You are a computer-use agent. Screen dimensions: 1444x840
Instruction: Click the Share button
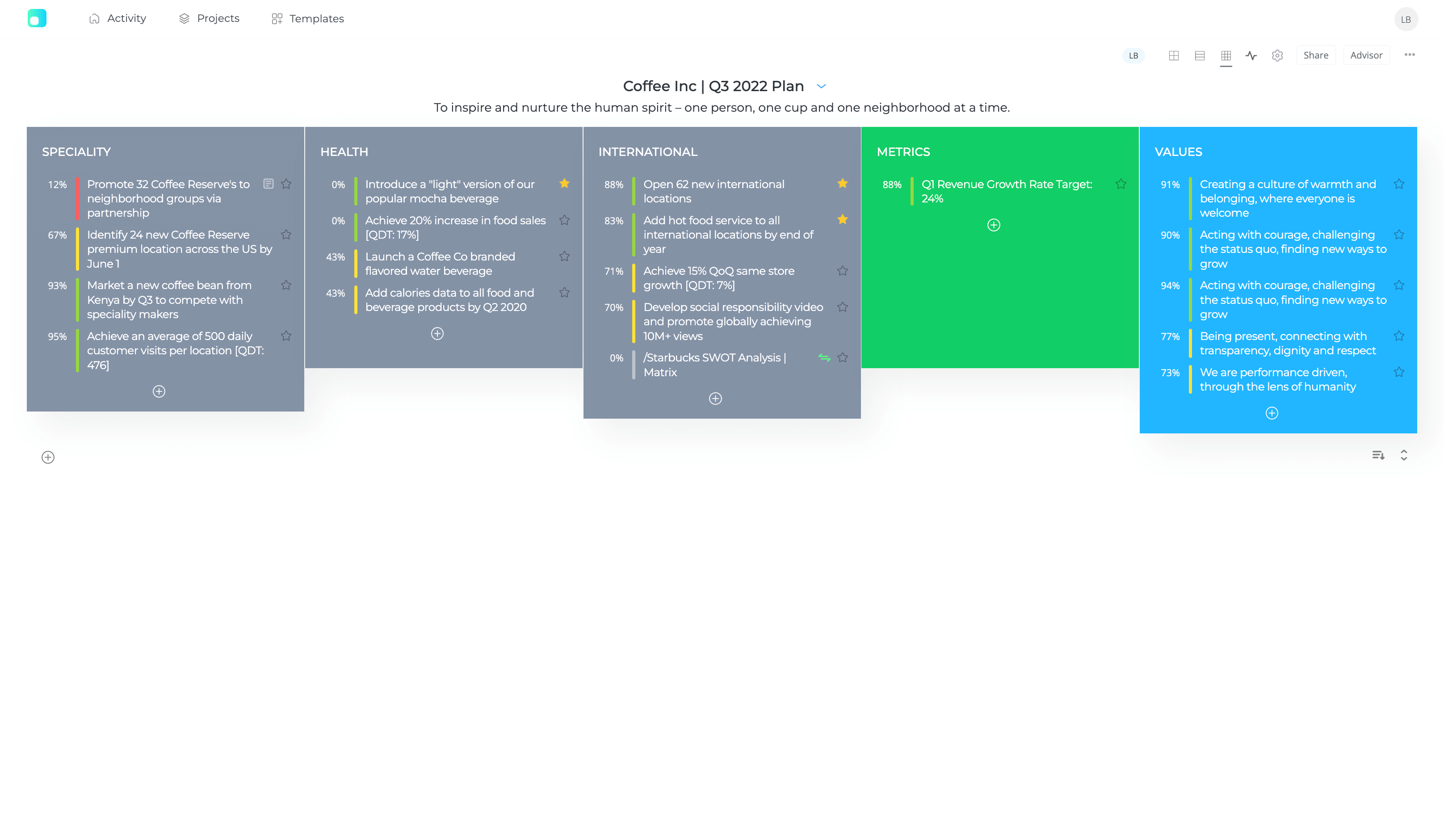[x=1316, y=55]
